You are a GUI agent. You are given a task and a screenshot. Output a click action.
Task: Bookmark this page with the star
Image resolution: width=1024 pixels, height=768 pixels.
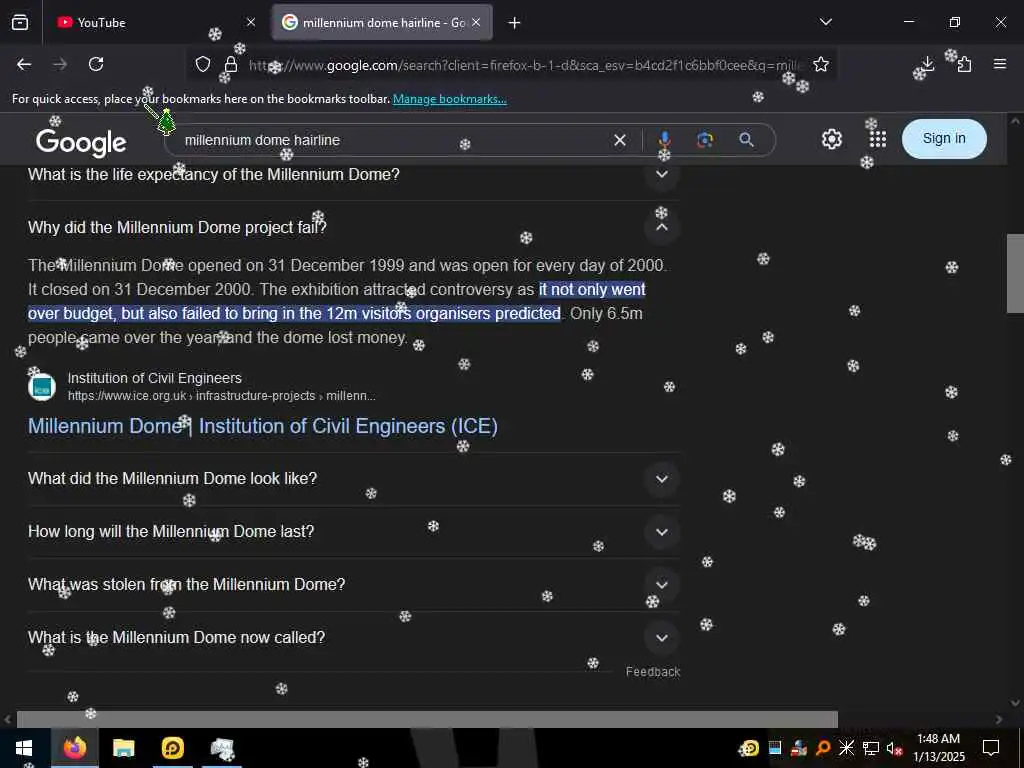tap(821, 65)
